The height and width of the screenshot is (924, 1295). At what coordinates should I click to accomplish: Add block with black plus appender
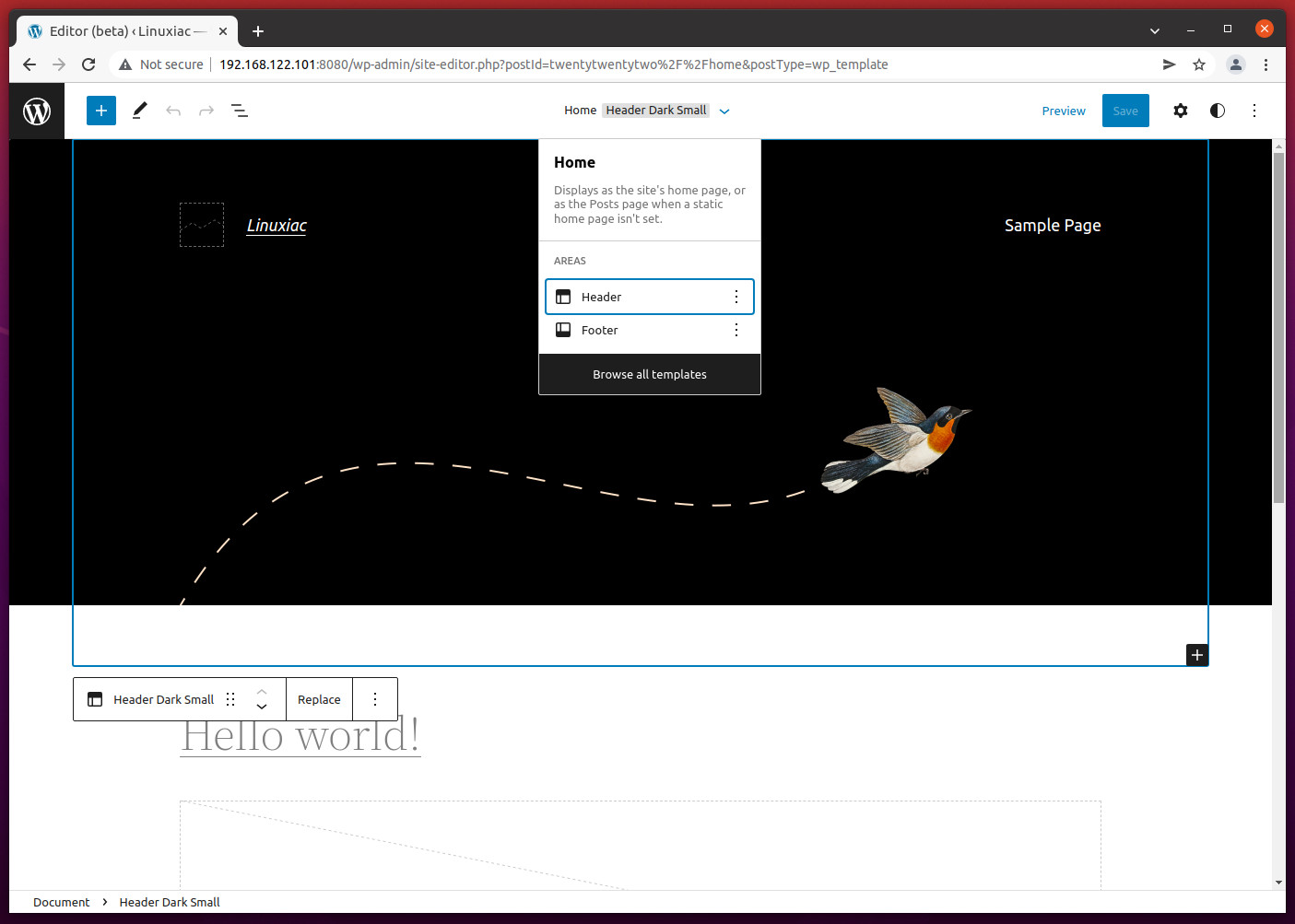coord(1197,655)
